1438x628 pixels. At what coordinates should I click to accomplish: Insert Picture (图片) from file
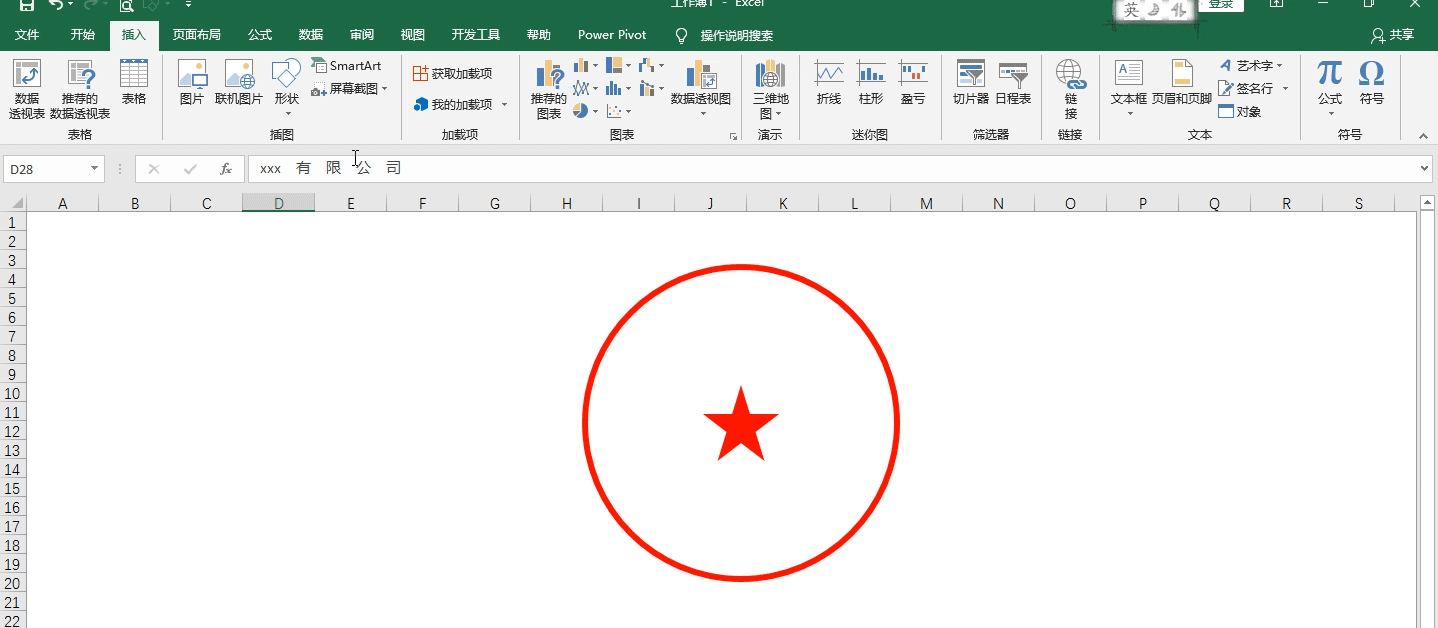click(192, 83)
